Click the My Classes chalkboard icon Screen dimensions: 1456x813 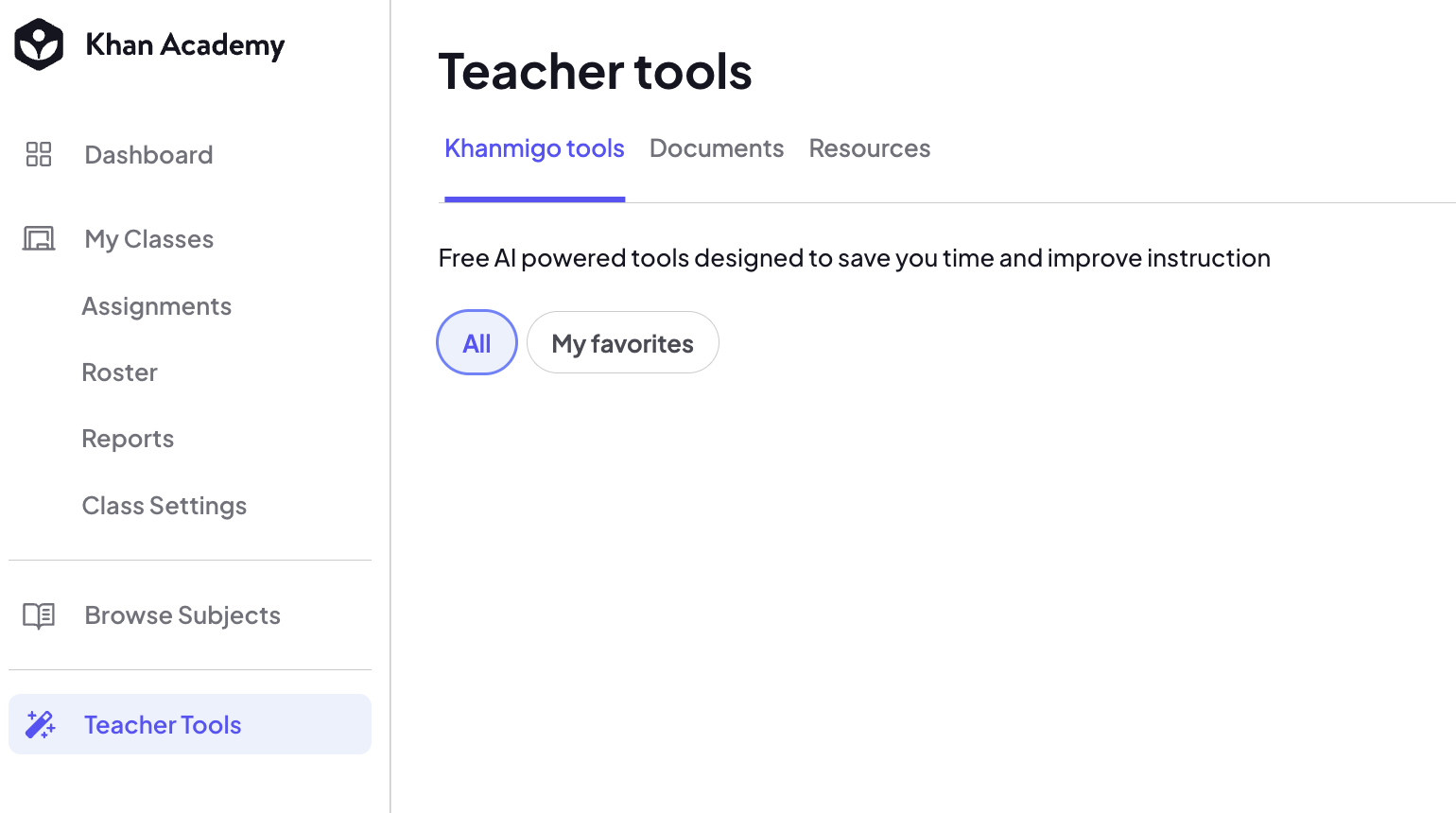click(39, 238)
